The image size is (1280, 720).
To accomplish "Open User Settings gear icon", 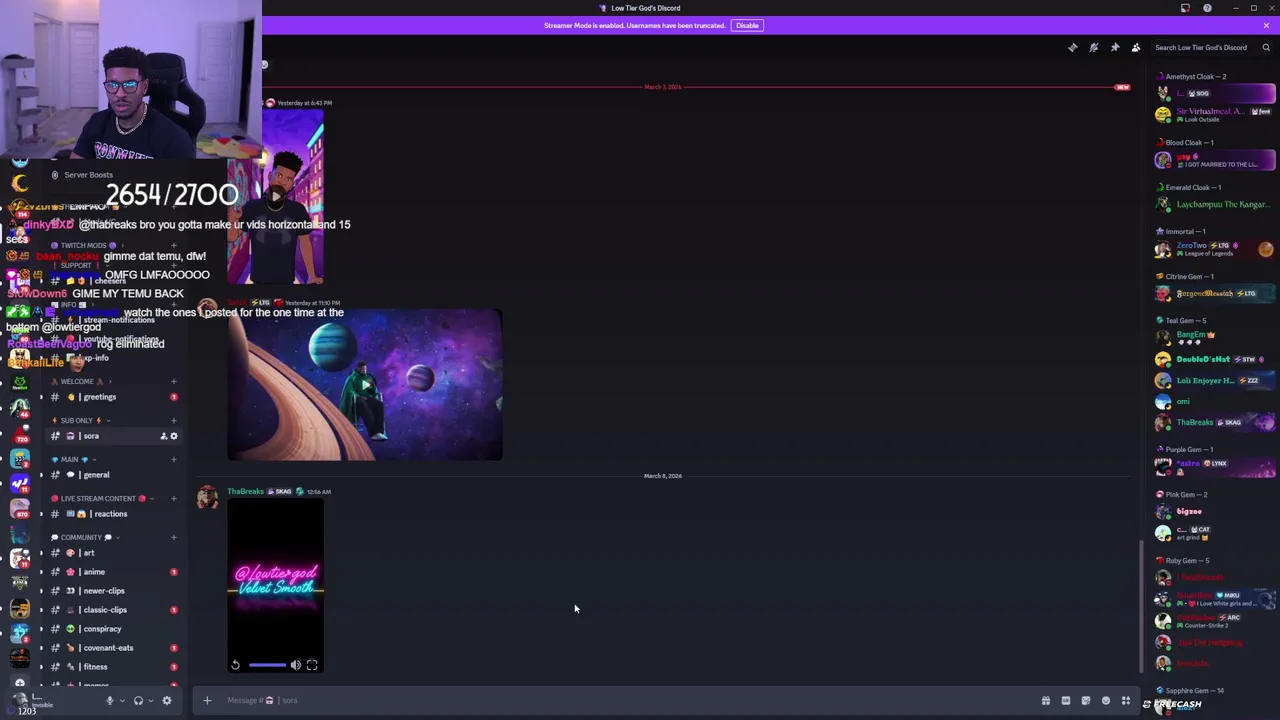I will (x=167, y=701).
